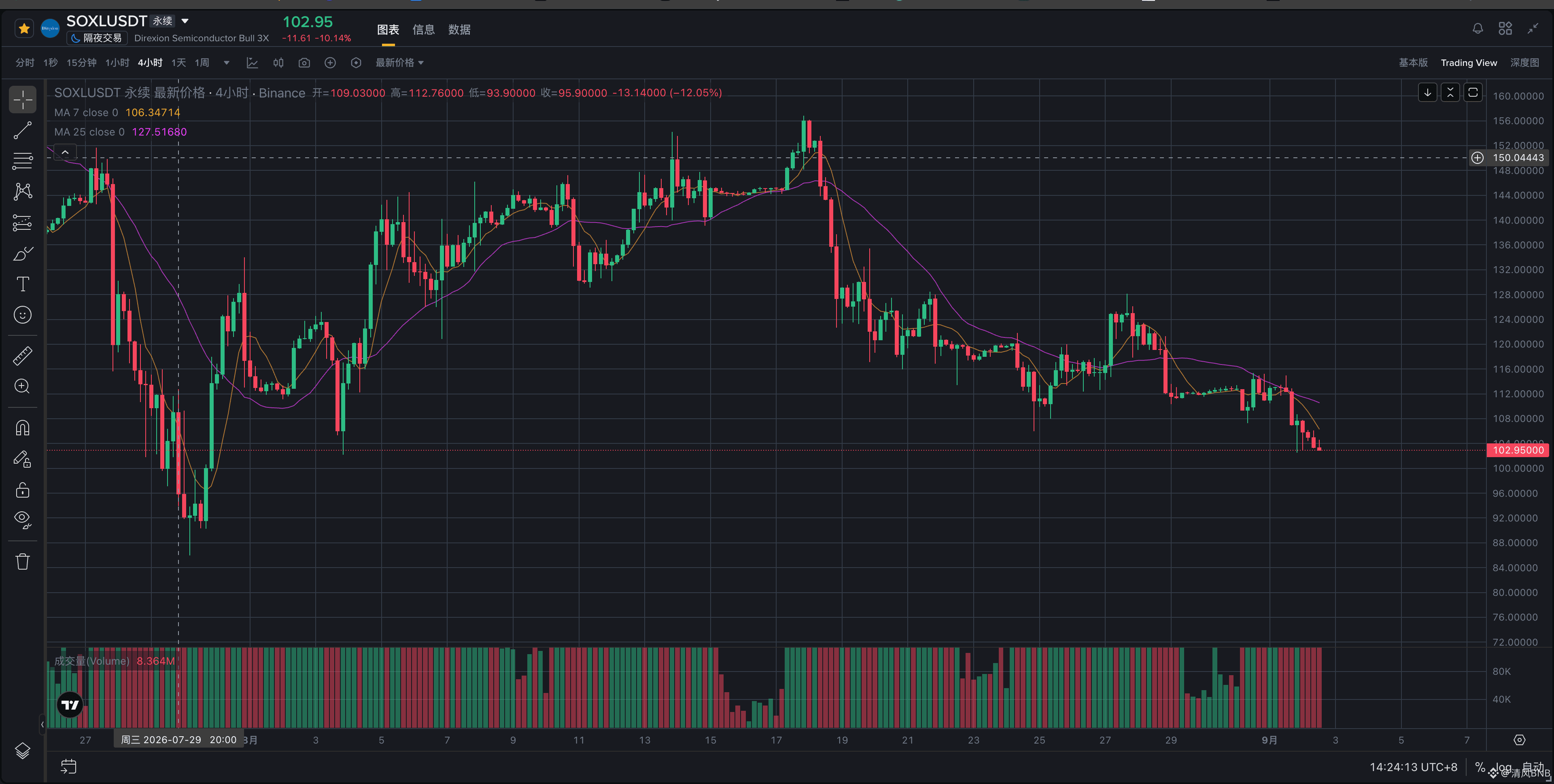This screenshot has height=784, width=1554.
Task: Switch to the 信息 tab
Action: (x=423, y=30)
